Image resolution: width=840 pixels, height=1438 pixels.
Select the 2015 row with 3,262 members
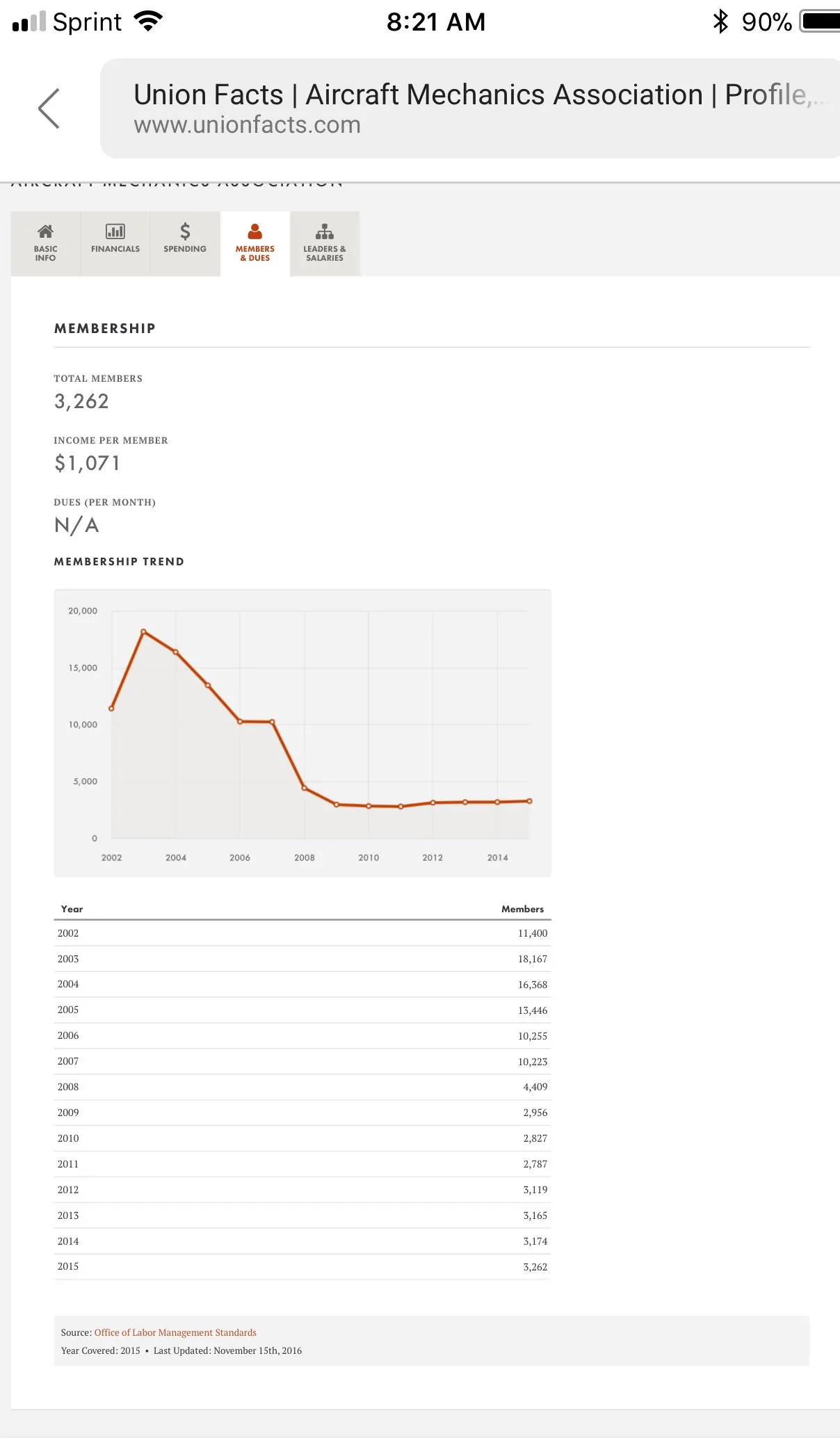302,1267
